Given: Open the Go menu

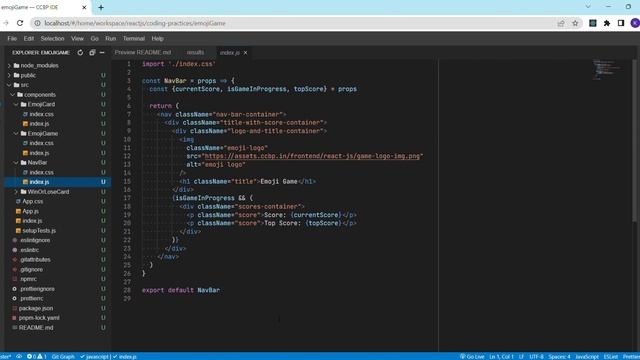Looking at the screenshot, I should (95, 38).
